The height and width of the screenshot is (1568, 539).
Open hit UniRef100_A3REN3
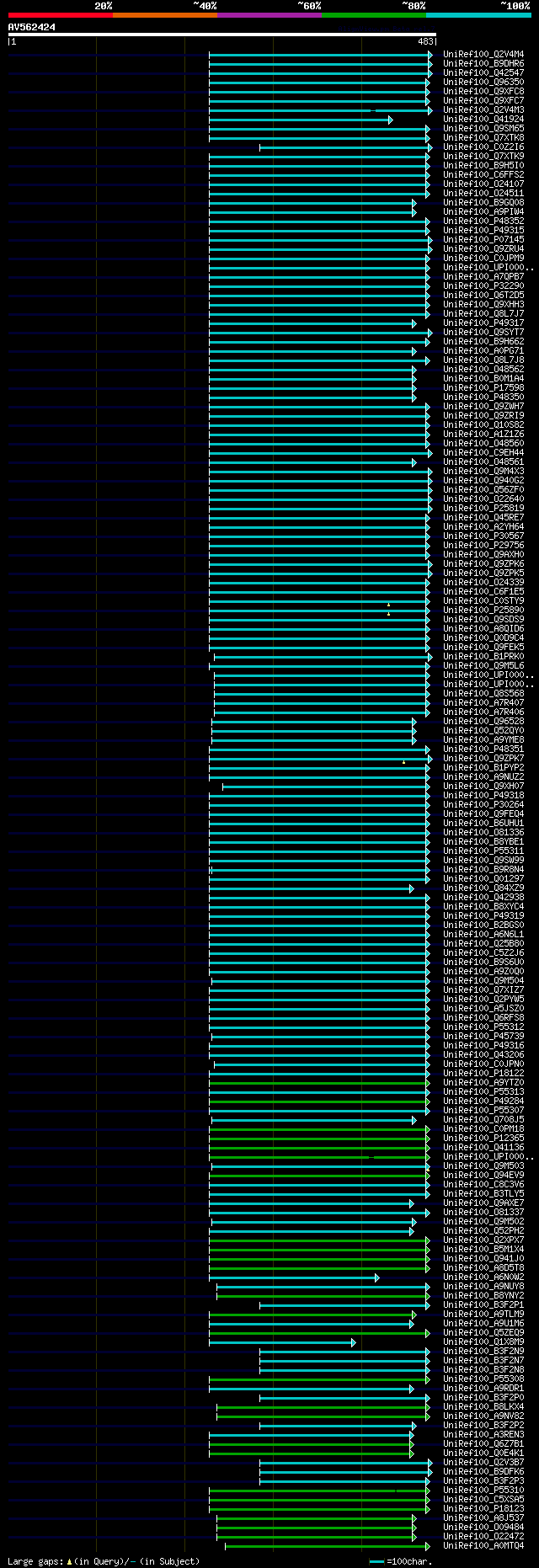483,1435
